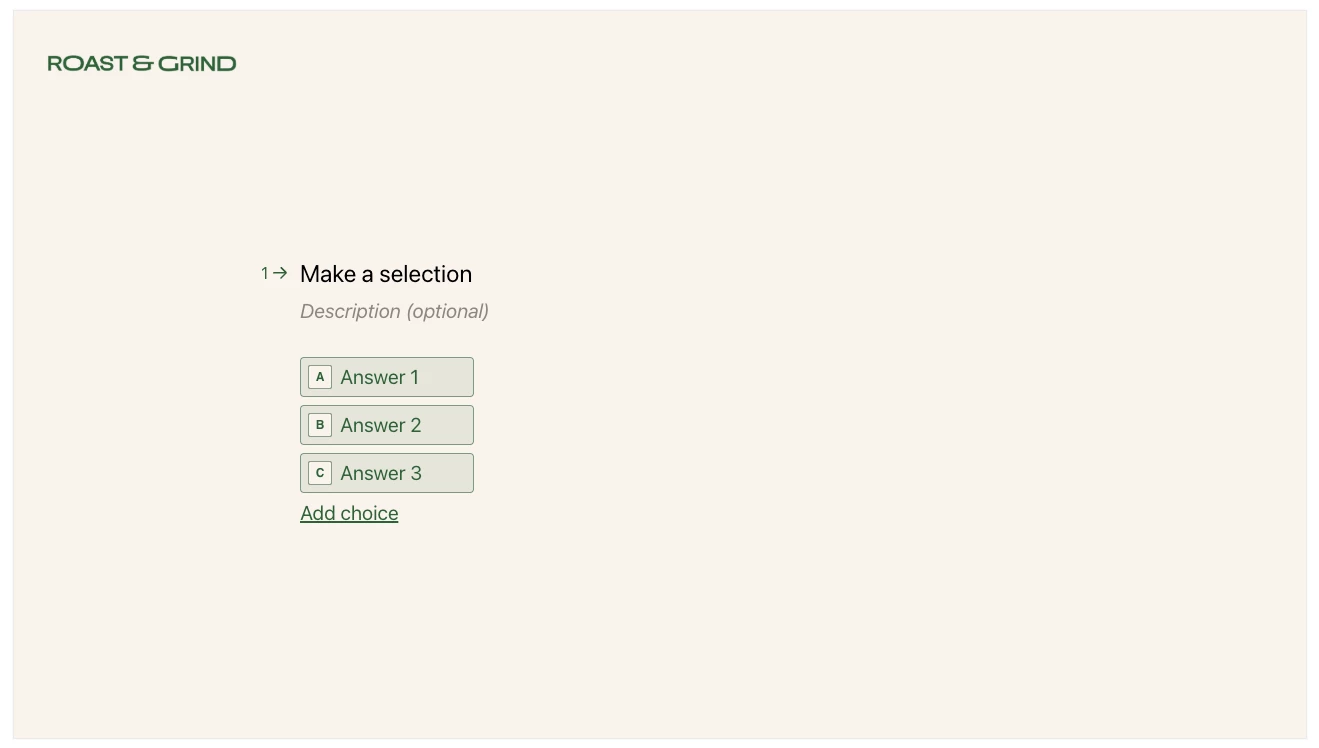Click the question number 1
This screenshot has height=748, width=1319.
(x=265, y=273)
